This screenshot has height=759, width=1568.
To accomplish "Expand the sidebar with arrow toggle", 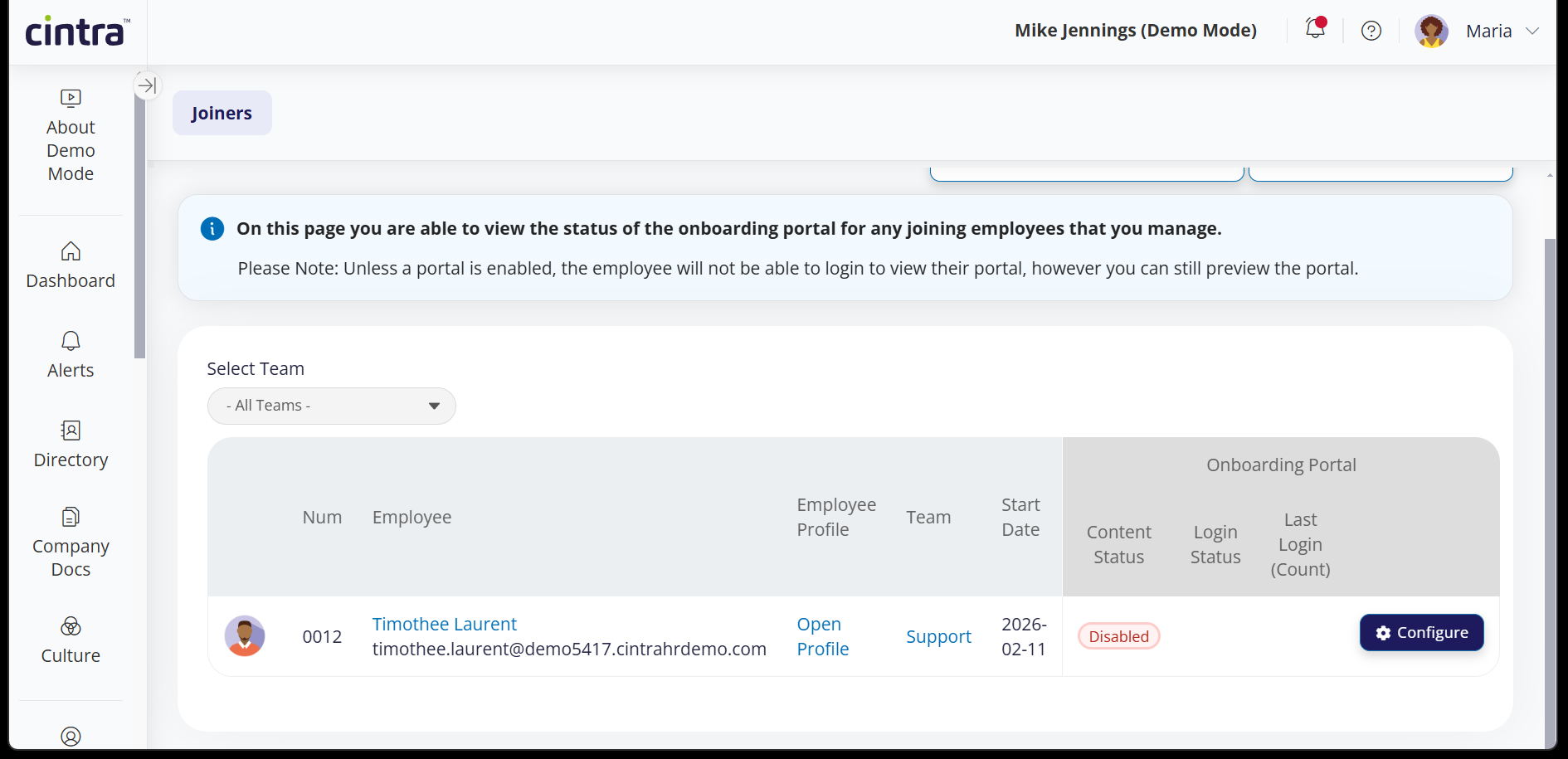I will point(147,85).
